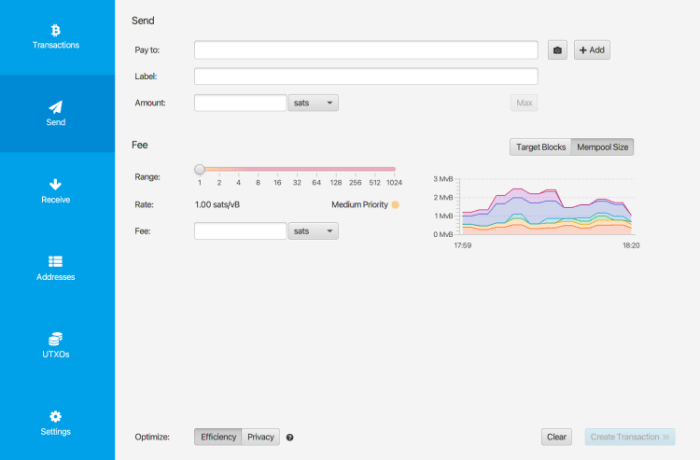Click the 16 mark on Range slider
This screenshot has width=700, height=460.
tap(277, 183)
